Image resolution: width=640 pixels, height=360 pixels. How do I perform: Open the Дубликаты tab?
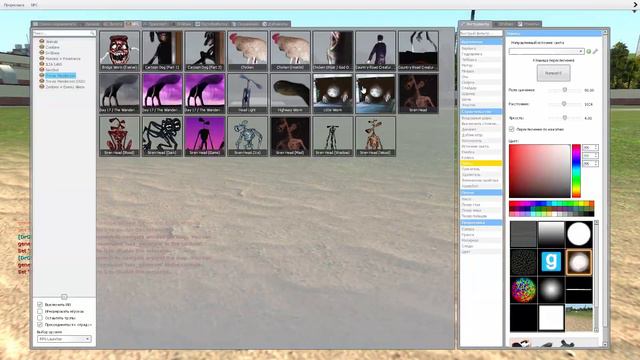pos(276,24)
